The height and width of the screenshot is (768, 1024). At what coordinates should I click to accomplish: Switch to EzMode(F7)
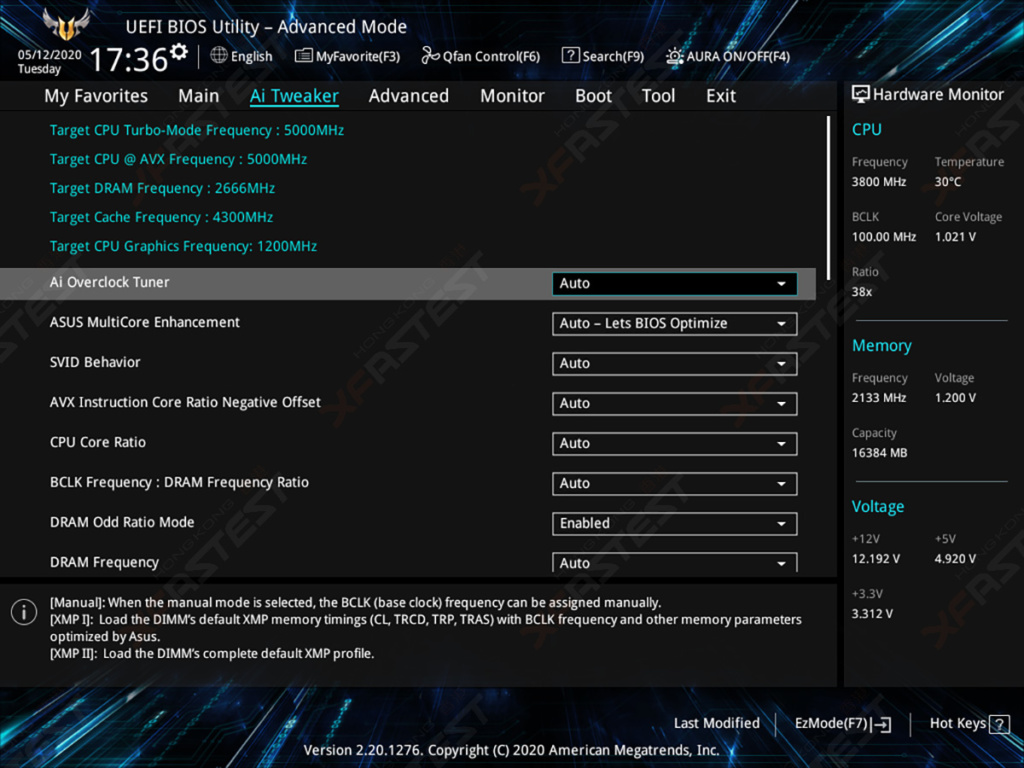point(842,723)
